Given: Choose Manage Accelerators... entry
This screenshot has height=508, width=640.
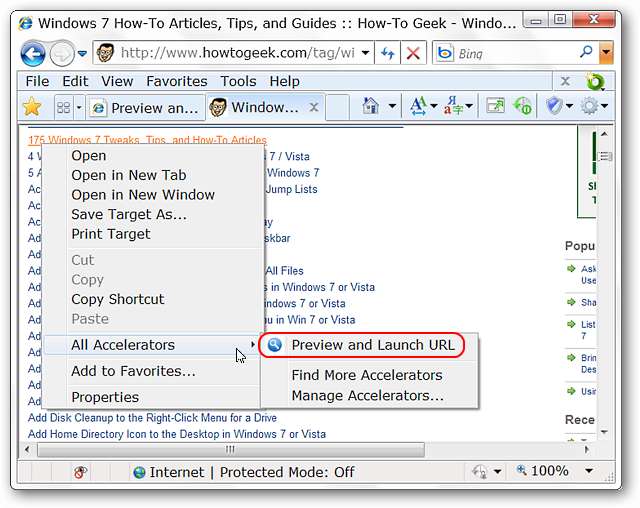Looking at the screenshot, I should (369, 395).
